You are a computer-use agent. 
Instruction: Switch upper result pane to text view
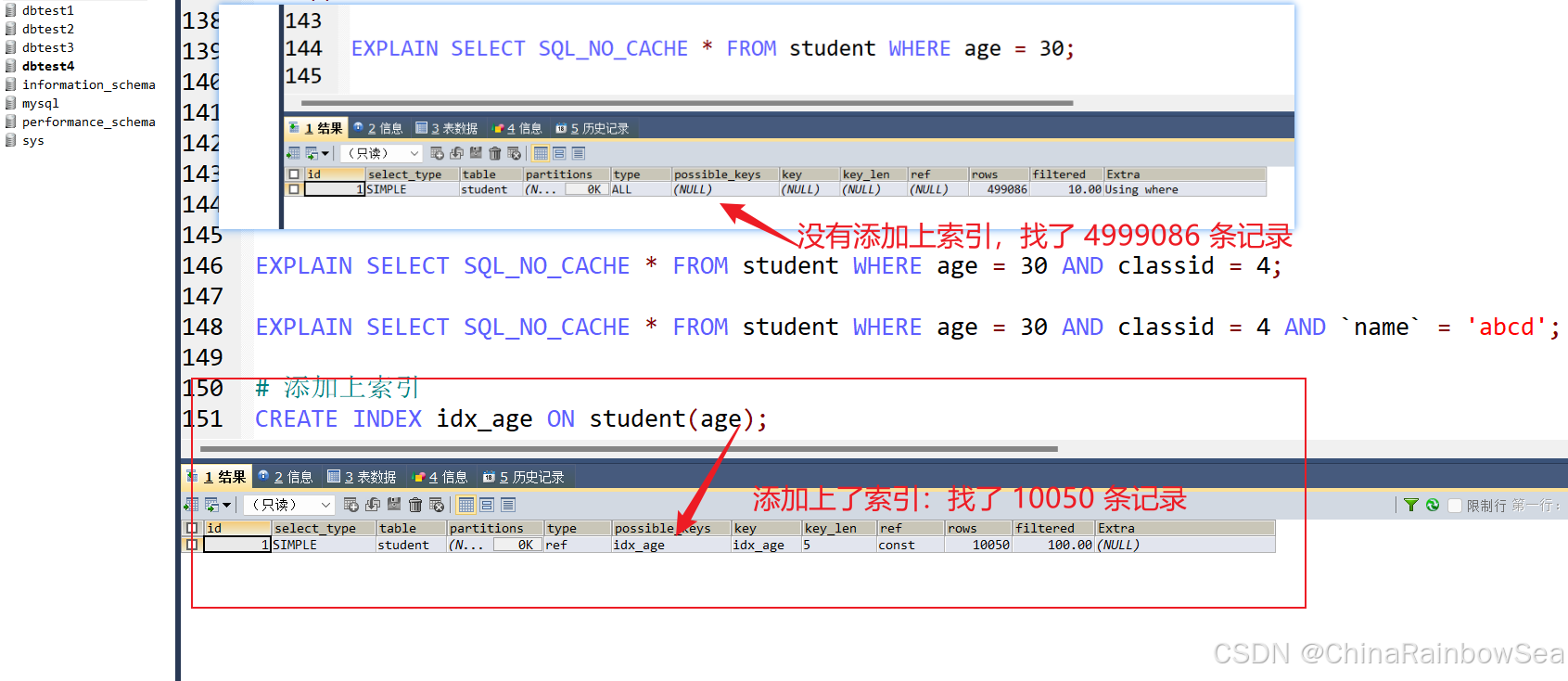point(579,153)
